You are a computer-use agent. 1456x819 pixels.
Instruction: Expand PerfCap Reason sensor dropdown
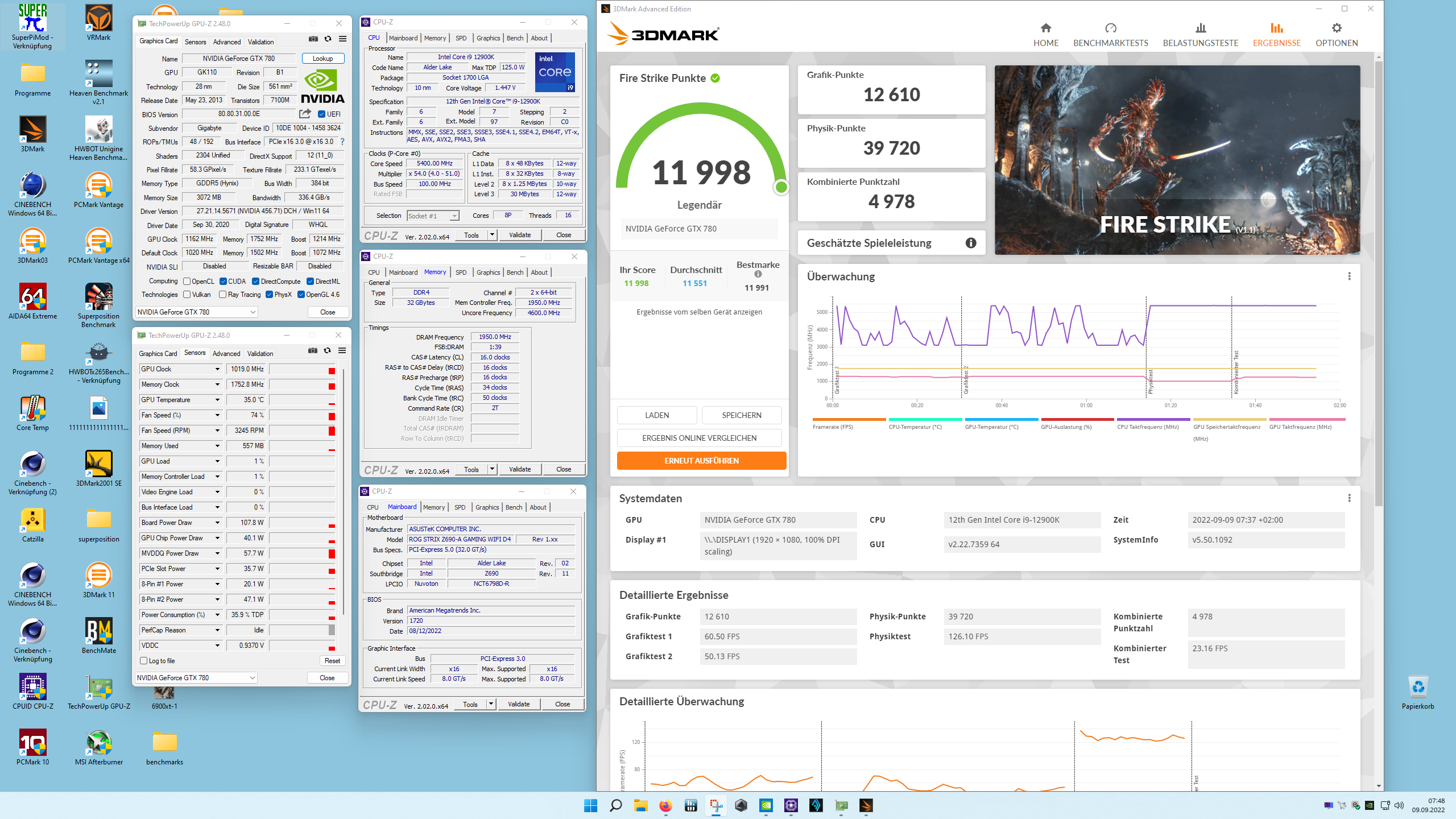[217, 630]
